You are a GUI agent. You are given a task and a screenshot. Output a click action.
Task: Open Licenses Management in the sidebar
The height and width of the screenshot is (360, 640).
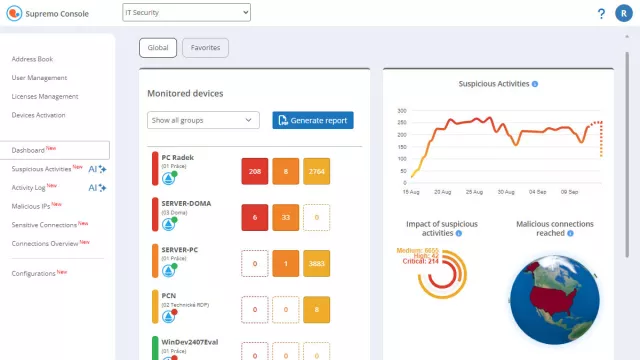(x=45, y=96)
